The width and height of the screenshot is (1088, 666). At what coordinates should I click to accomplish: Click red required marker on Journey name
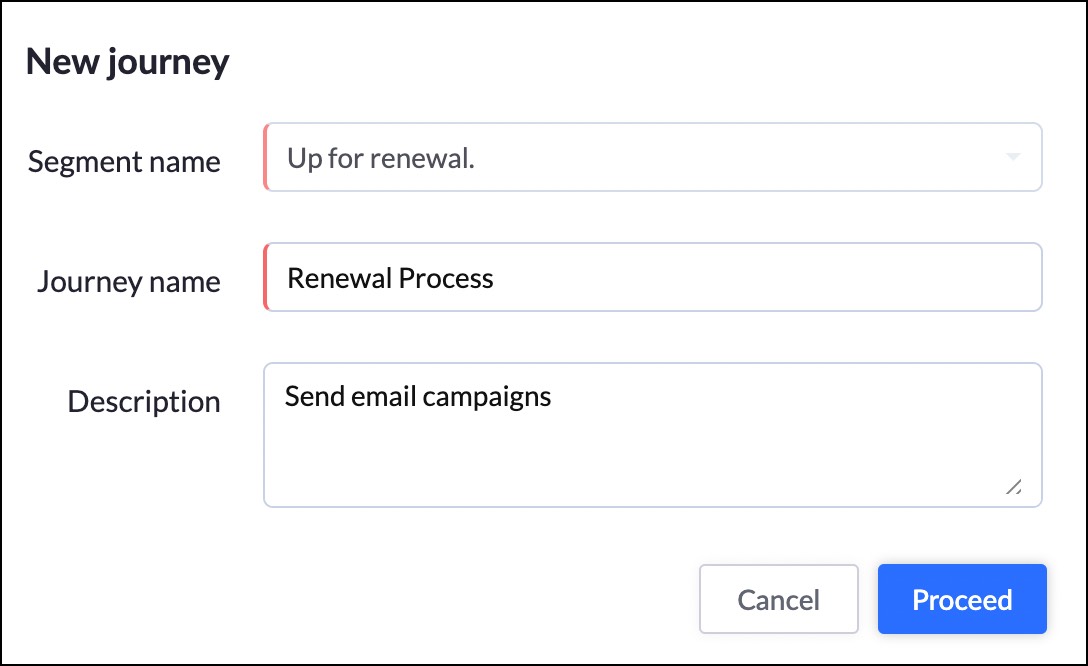[x=266, y=277]
